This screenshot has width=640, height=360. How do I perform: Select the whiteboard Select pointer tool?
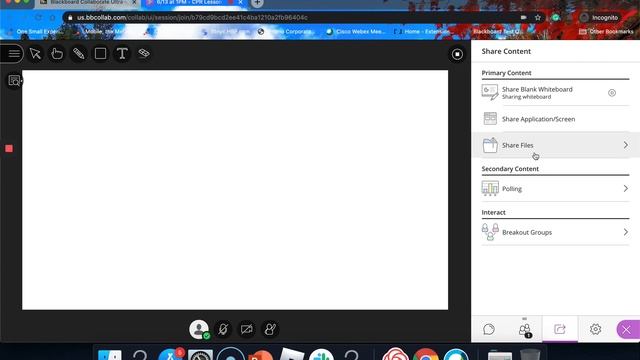click(36, 53)
